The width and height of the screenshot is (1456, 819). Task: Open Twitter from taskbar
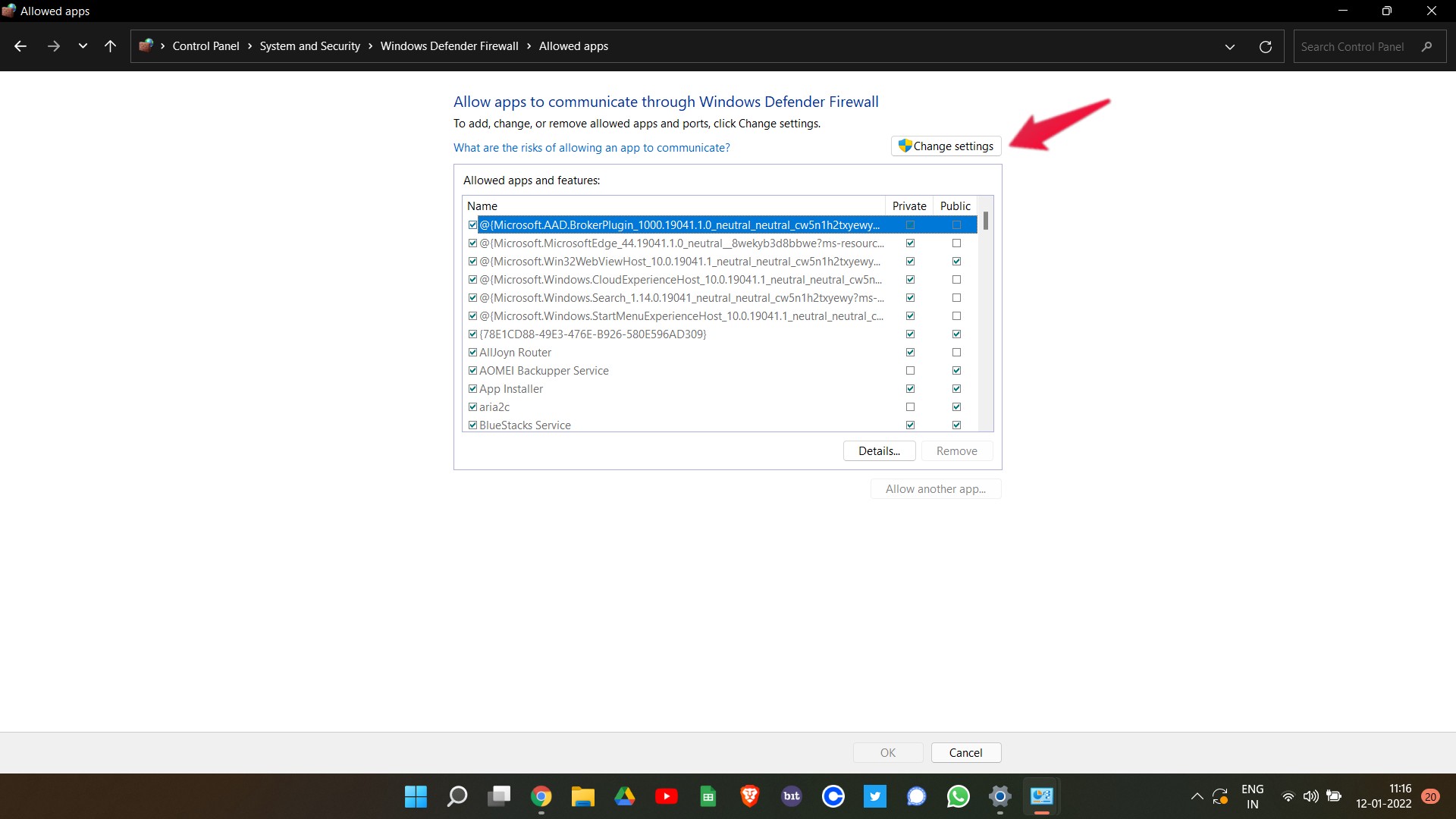pos(874,796)
